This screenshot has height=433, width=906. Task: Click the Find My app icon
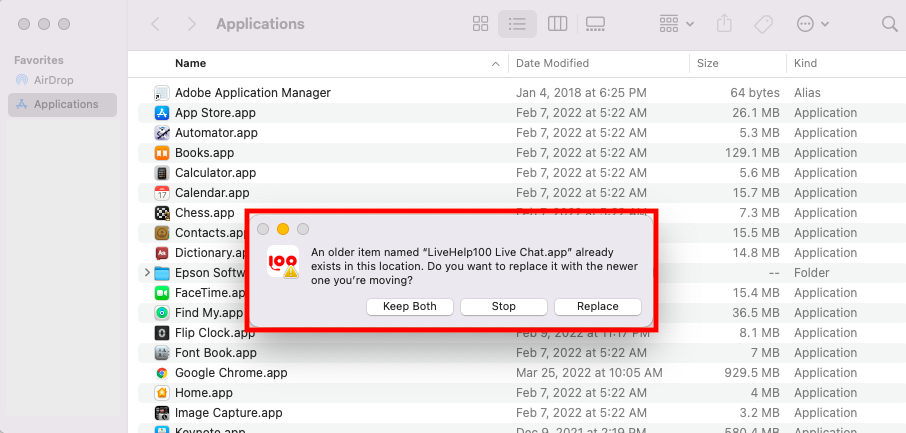point(162,313)
